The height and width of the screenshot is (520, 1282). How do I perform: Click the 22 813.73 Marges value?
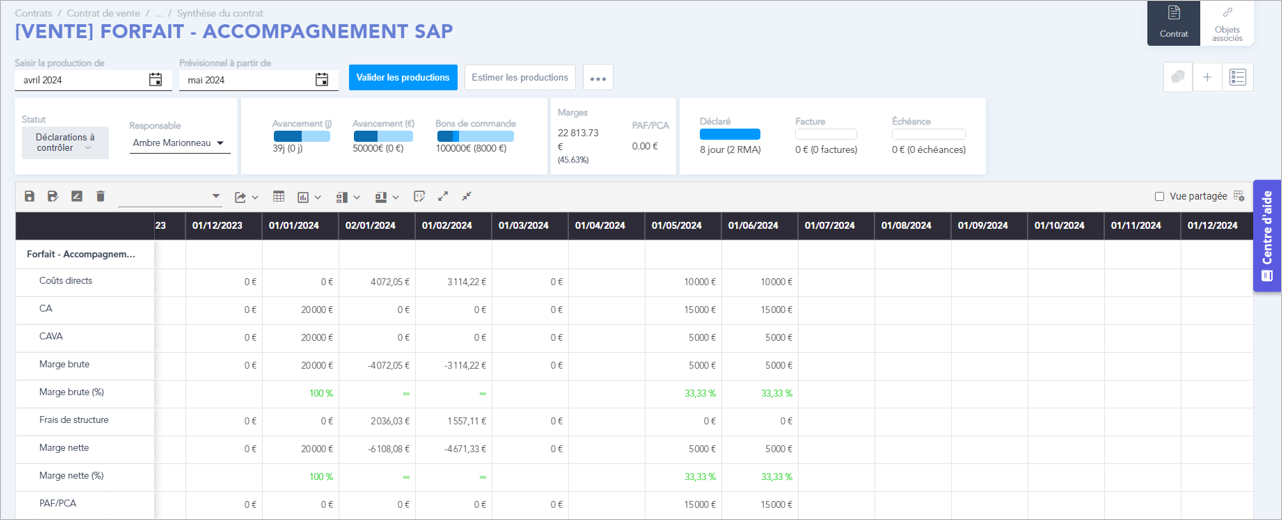point(578,132)
